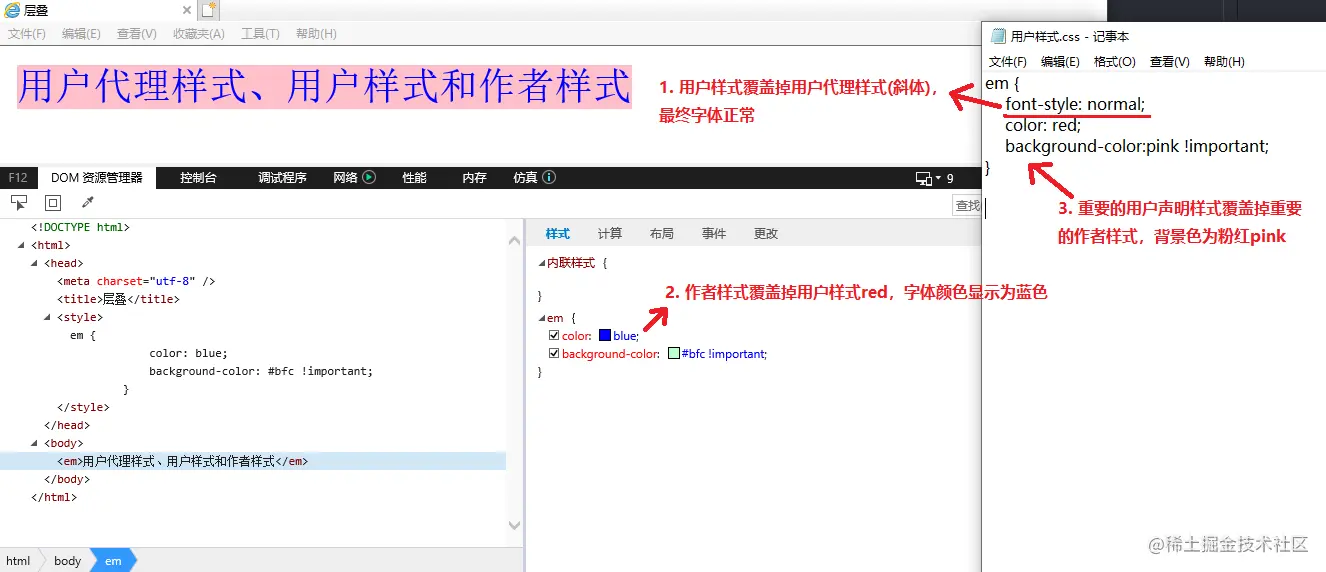This screenshot has height=572, width=1326.
Task: Click the 查找 search field in DOM explorer
Action: coord(966,205)
